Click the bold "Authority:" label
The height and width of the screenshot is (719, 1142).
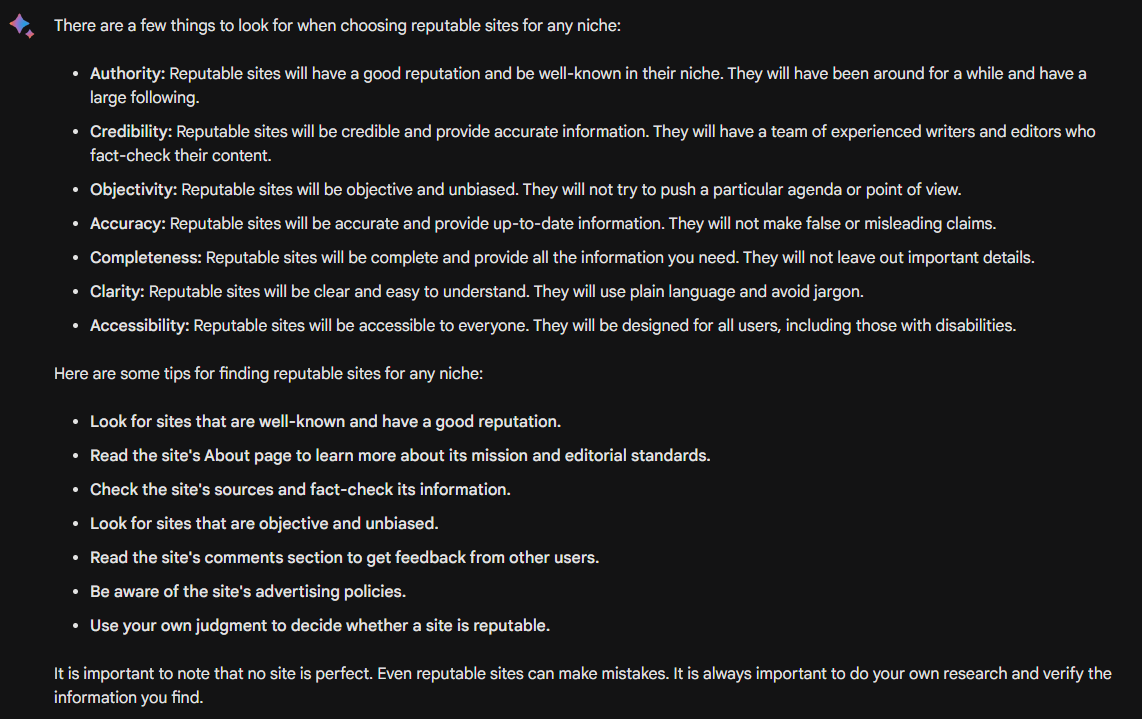(x=128, y=74)
